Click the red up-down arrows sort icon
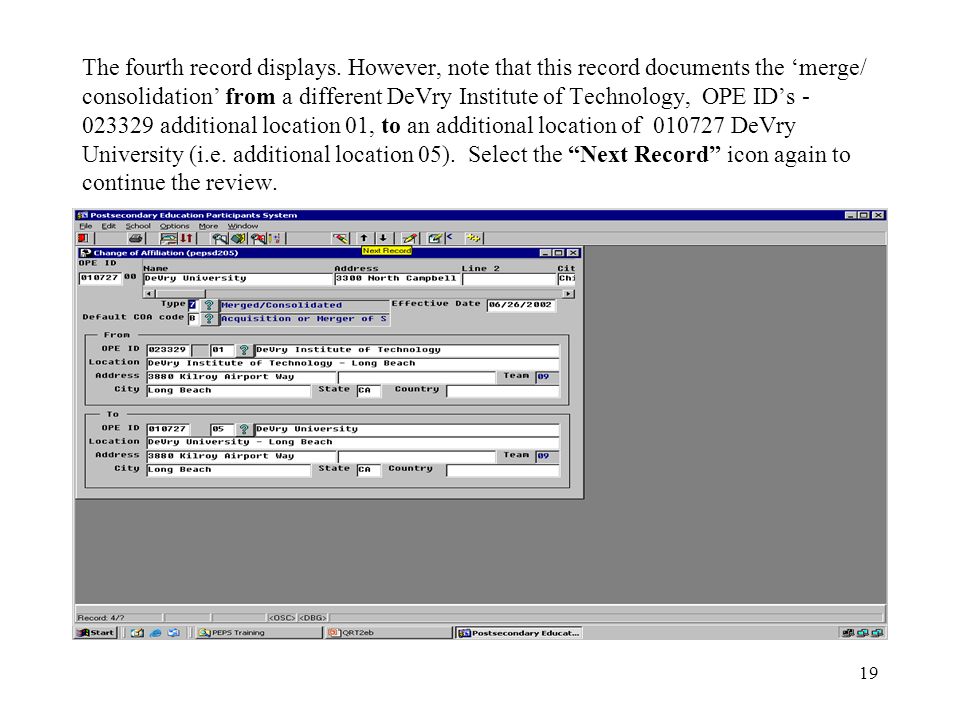Image resolution: width=960 pixels, height=720 pixels. click(186, 238)
